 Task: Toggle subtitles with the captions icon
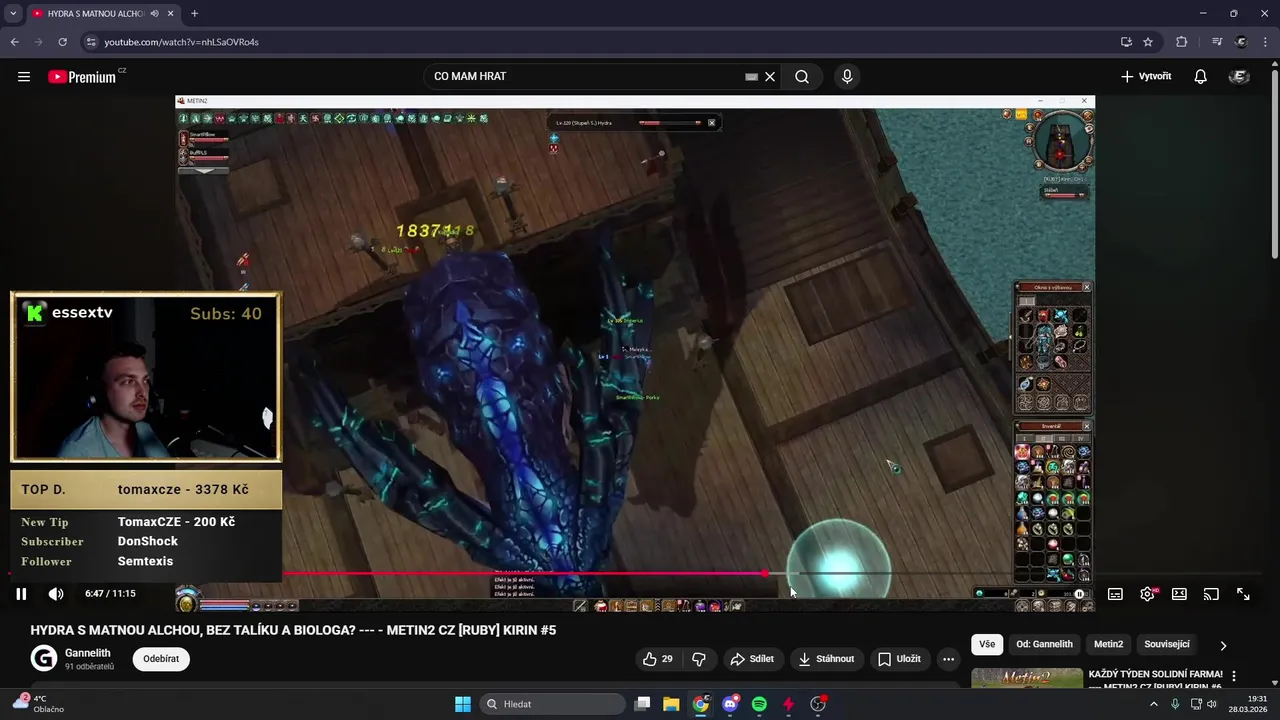[x=1115, y=594]
